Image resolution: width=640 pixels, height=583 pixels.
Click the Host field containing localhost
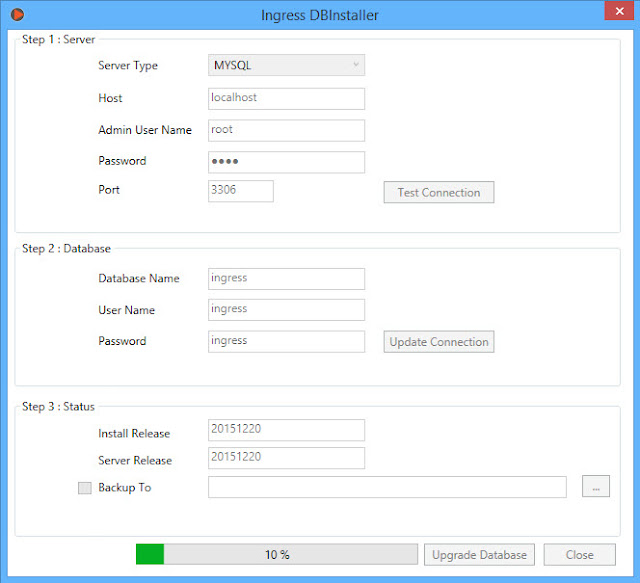pos(286,99)
